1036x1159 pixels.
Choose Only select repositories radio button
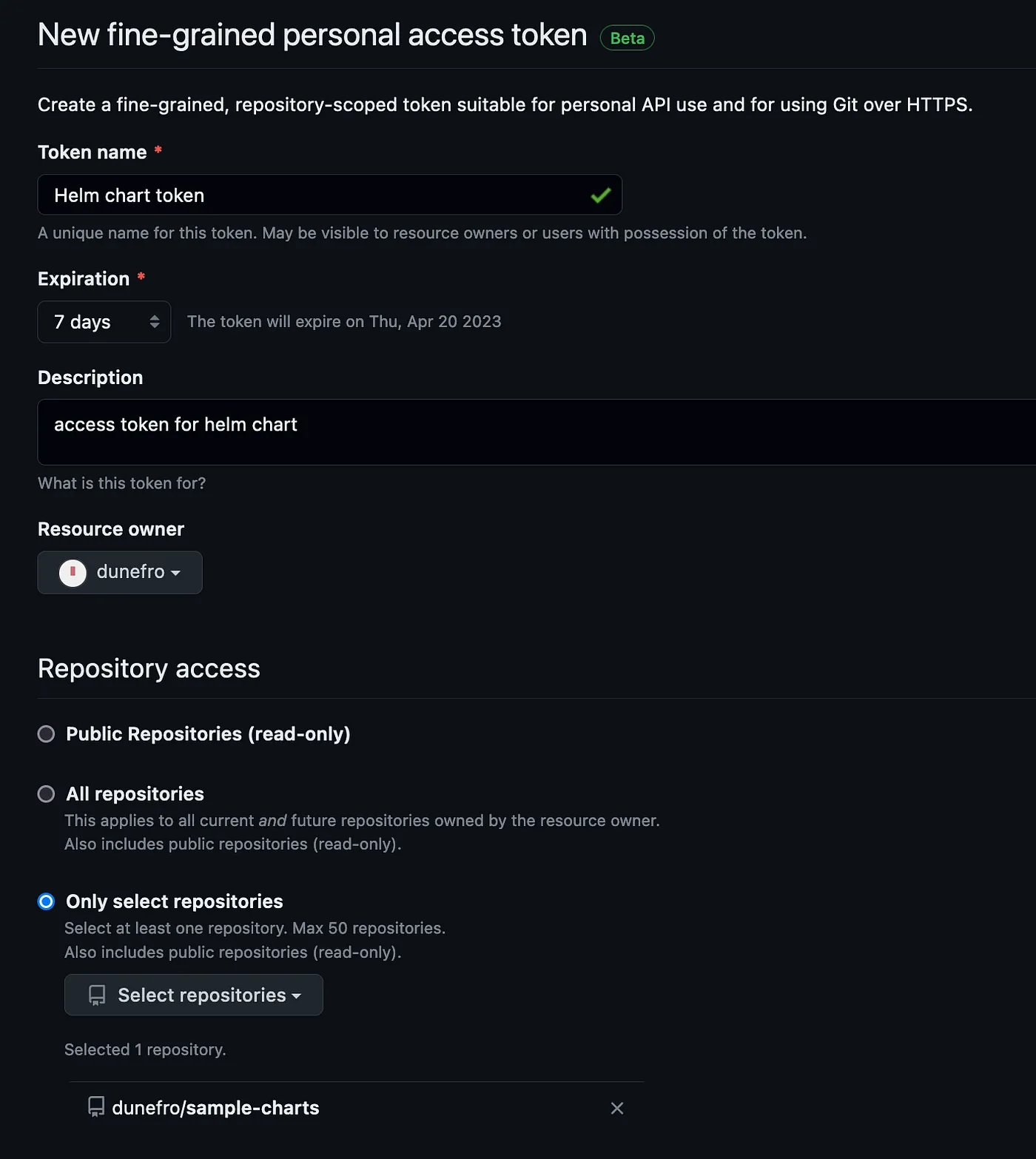pos(46,901)
